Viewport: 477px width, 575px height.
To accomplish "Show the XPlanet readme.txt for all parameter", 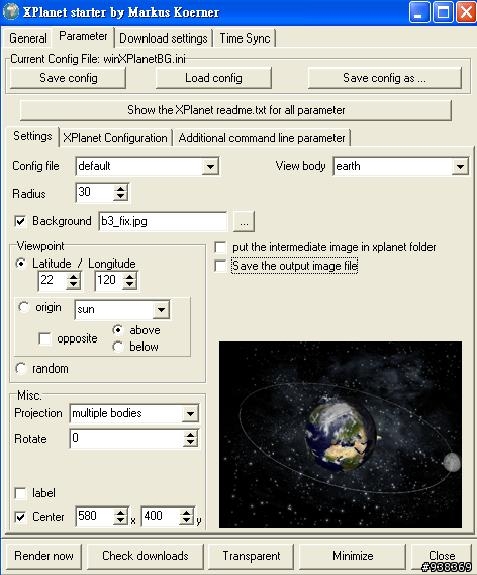I will tap(236, 110).
